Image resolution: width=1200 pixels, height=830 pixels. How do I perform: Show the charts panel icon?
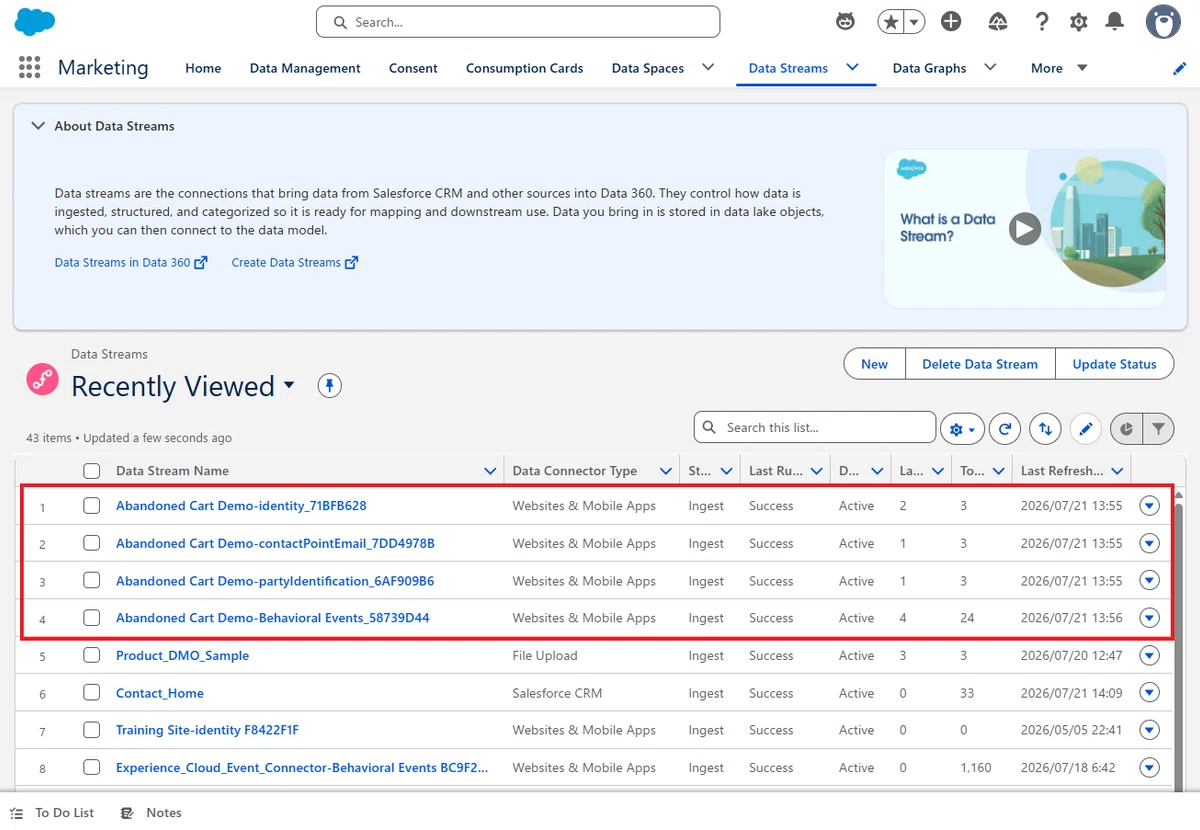point(1126,429)
